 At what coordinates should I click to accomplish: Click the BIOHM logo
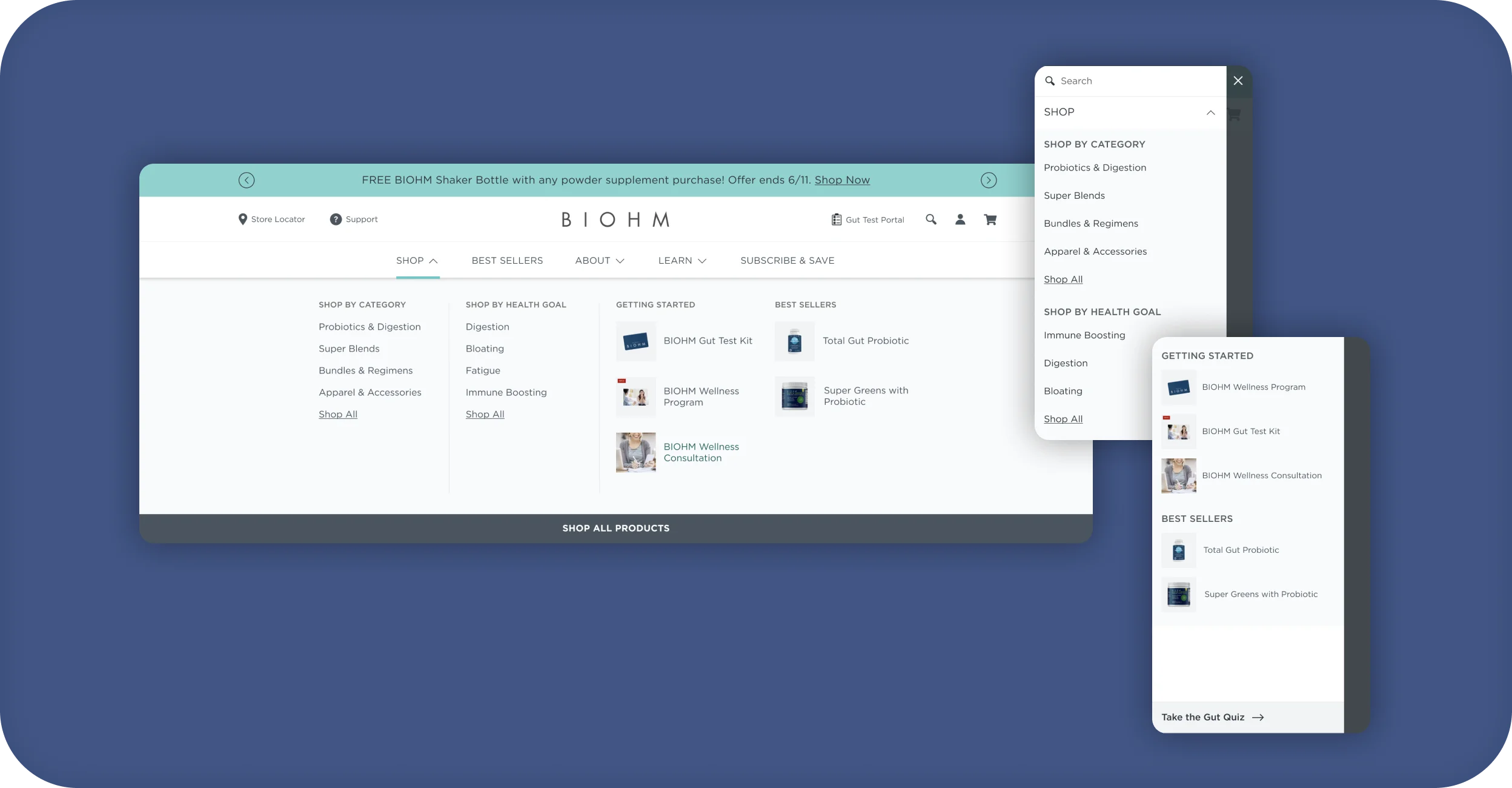tap(615, 219)
